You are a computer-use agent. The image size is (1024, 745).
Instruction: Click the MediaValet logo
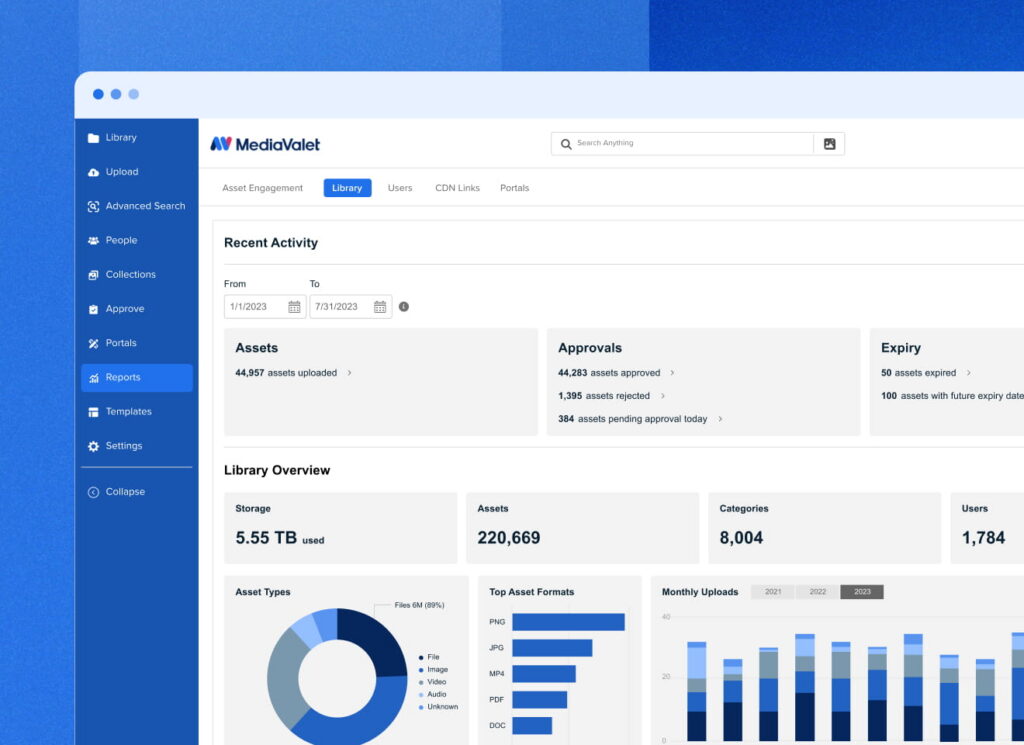tap(265, 144)
